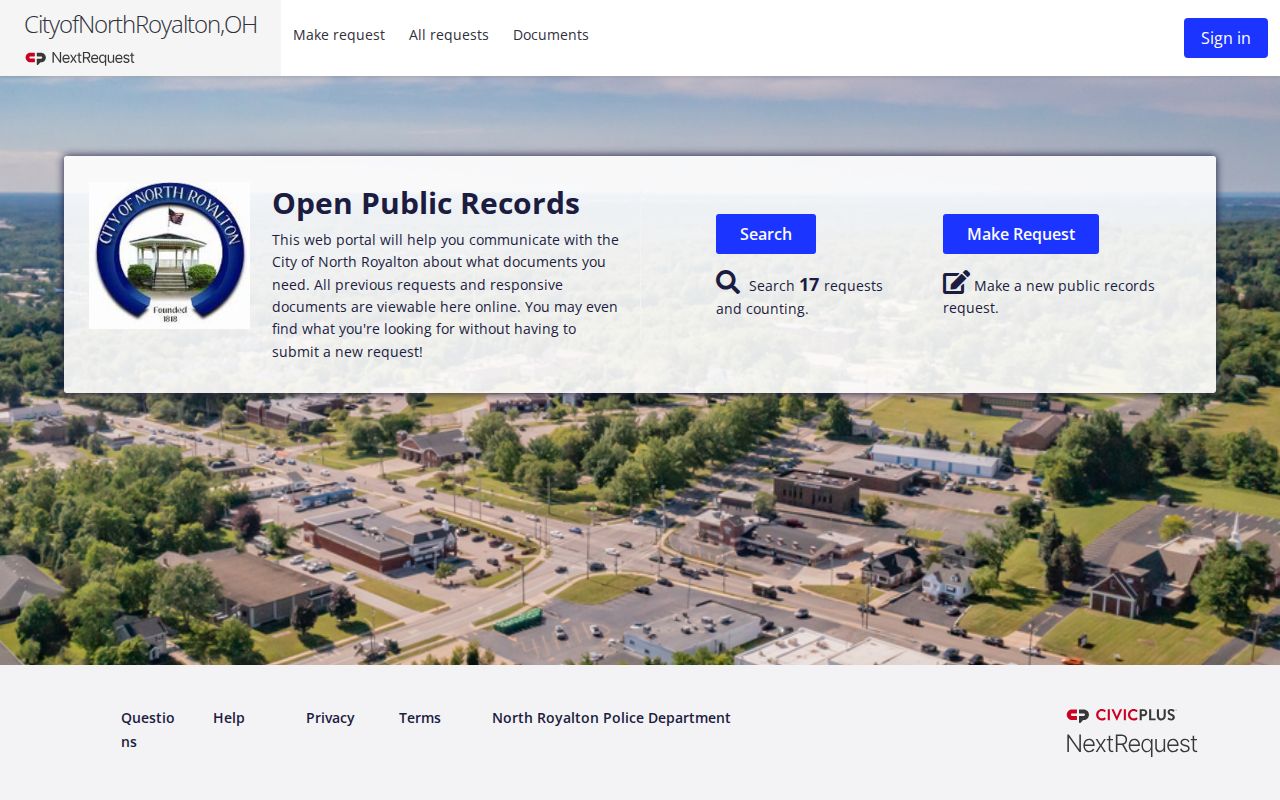The width and height of the screenshot is (1280, 800).
Task: Open the Questions footer link
Action: point(148,730)
